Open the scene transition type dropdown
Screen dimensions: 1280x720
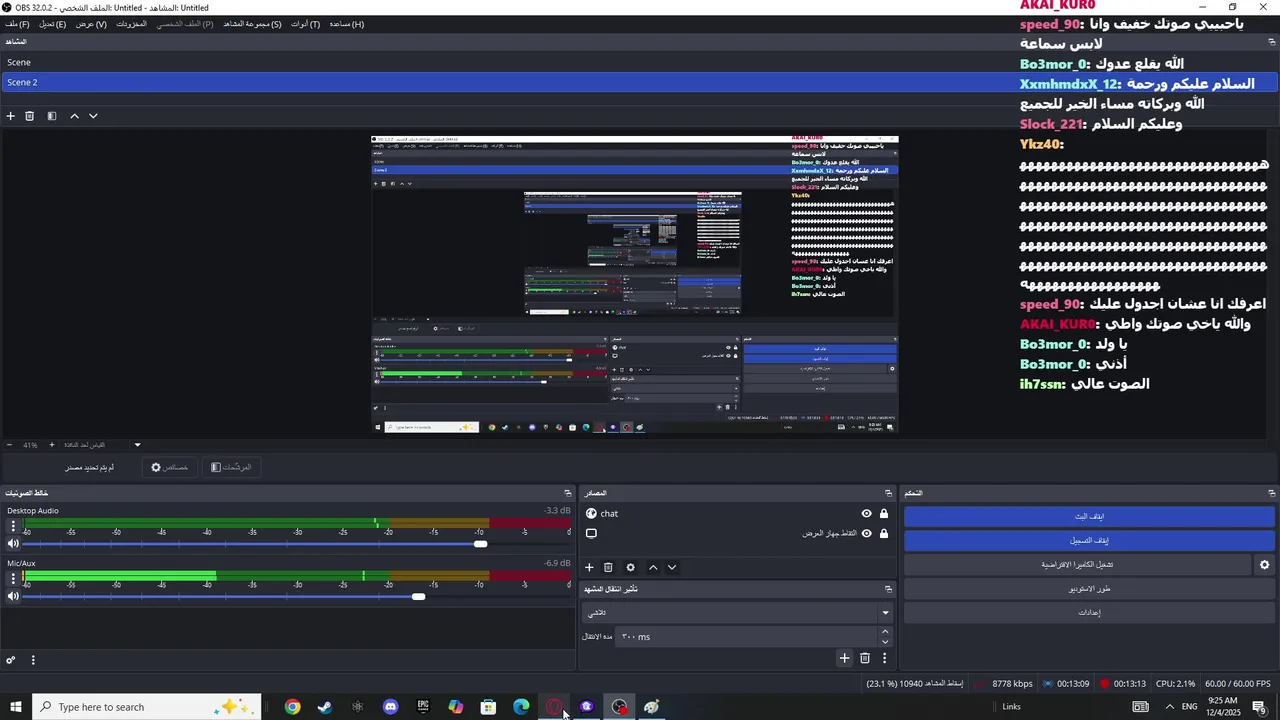click(x=737, y=613)
